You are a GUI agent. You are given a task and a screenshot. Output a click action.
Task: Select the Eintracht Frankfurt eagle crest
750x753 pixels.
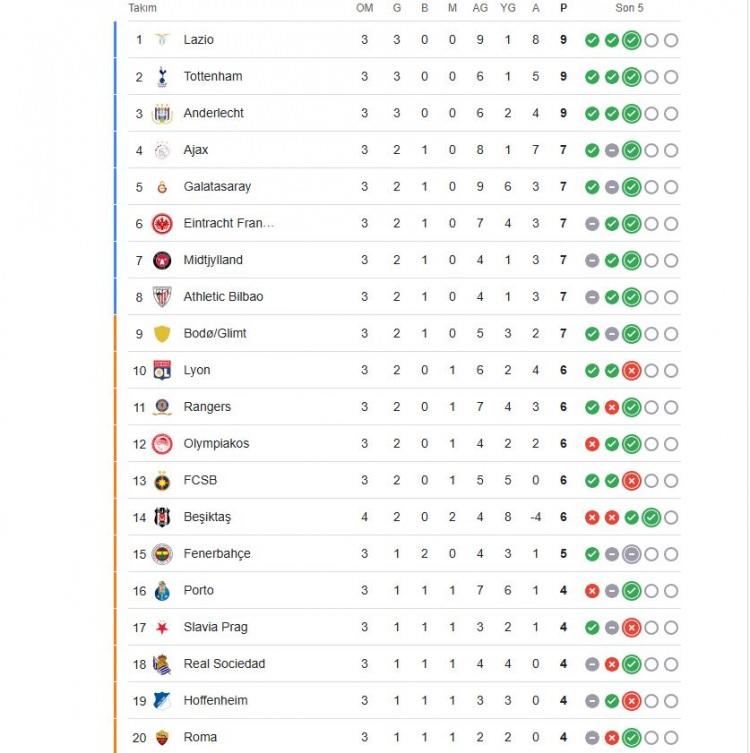[x=162, y=224]
